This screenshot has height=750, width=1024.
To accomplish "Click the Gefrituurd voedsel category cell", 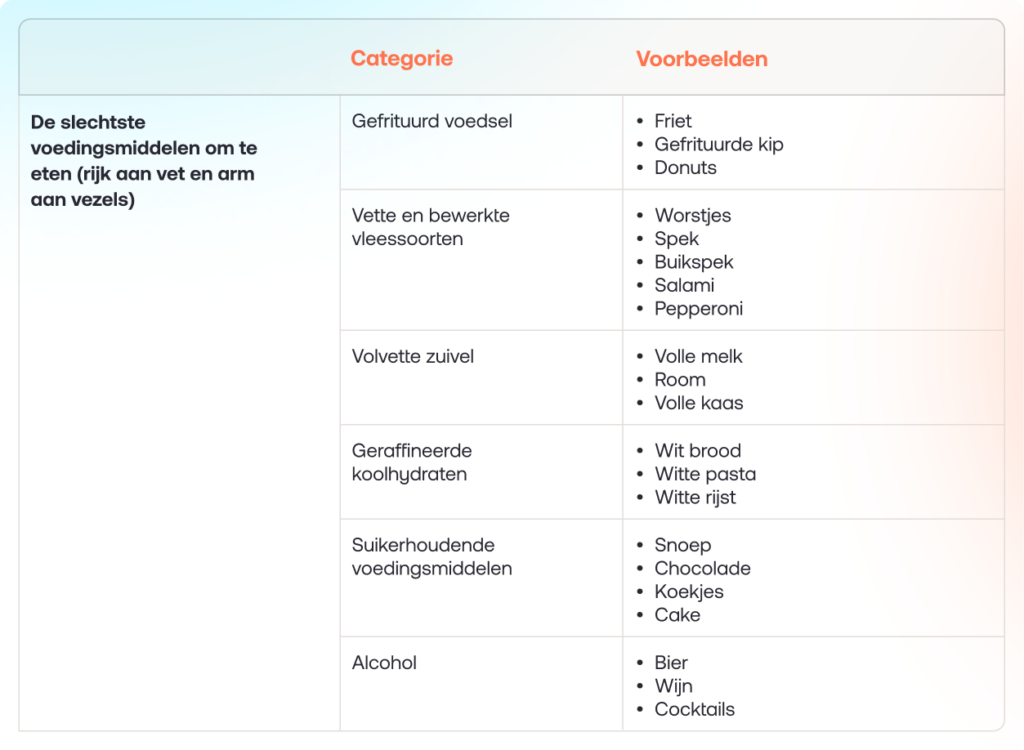I will tap(432, 121).
